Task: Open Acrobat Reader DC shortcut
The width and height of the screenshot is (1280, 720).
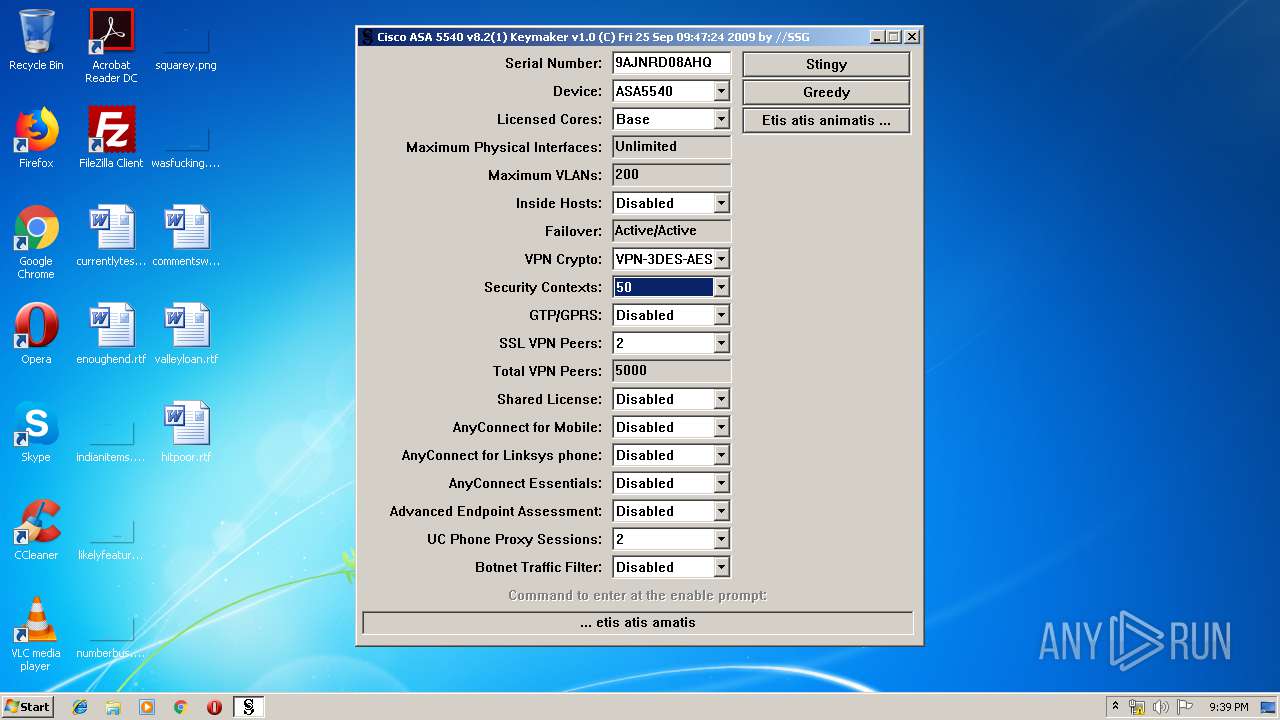Action: [x=111, y=46]
